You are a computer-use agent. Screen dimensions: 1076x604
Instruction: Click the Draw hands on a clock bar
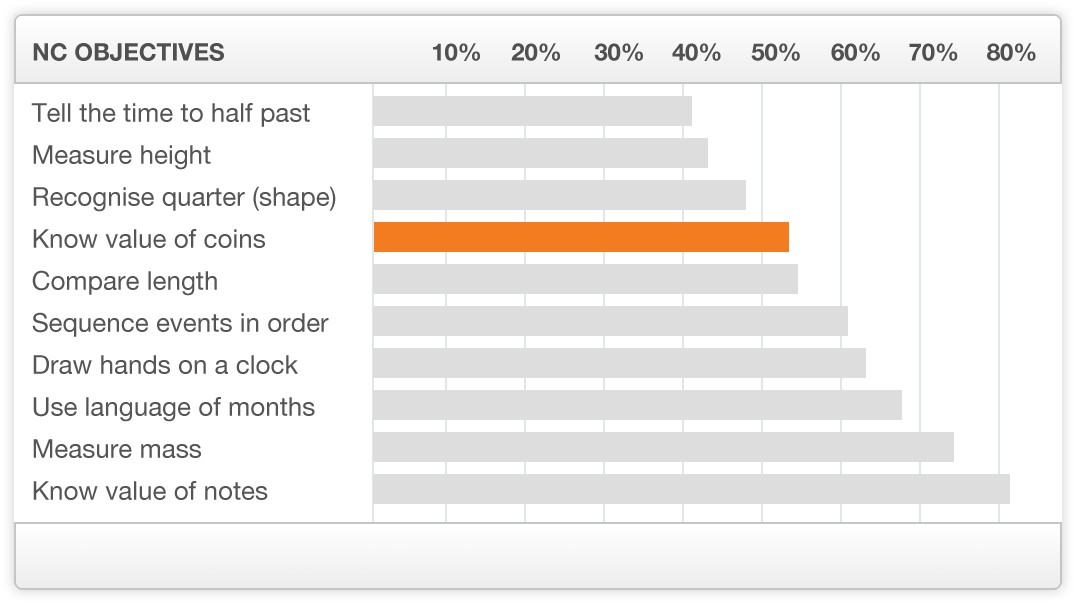[x=620, y=362]
